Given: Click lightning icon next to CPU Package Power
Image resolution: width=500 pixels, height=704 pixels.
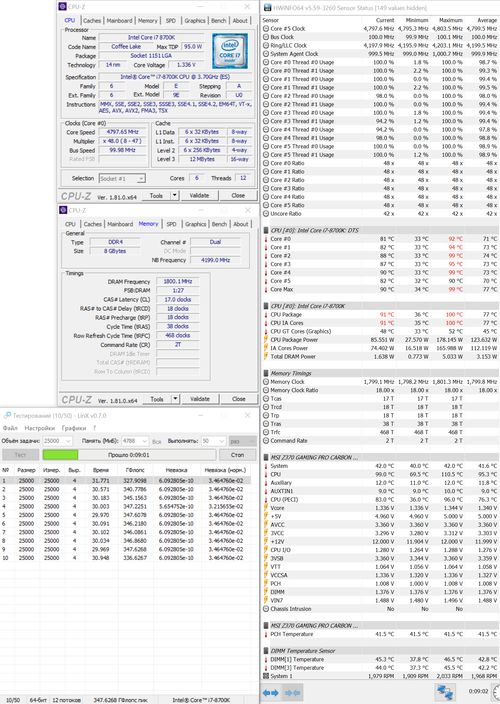Looking at the screenshot, I should coord(266,339).
